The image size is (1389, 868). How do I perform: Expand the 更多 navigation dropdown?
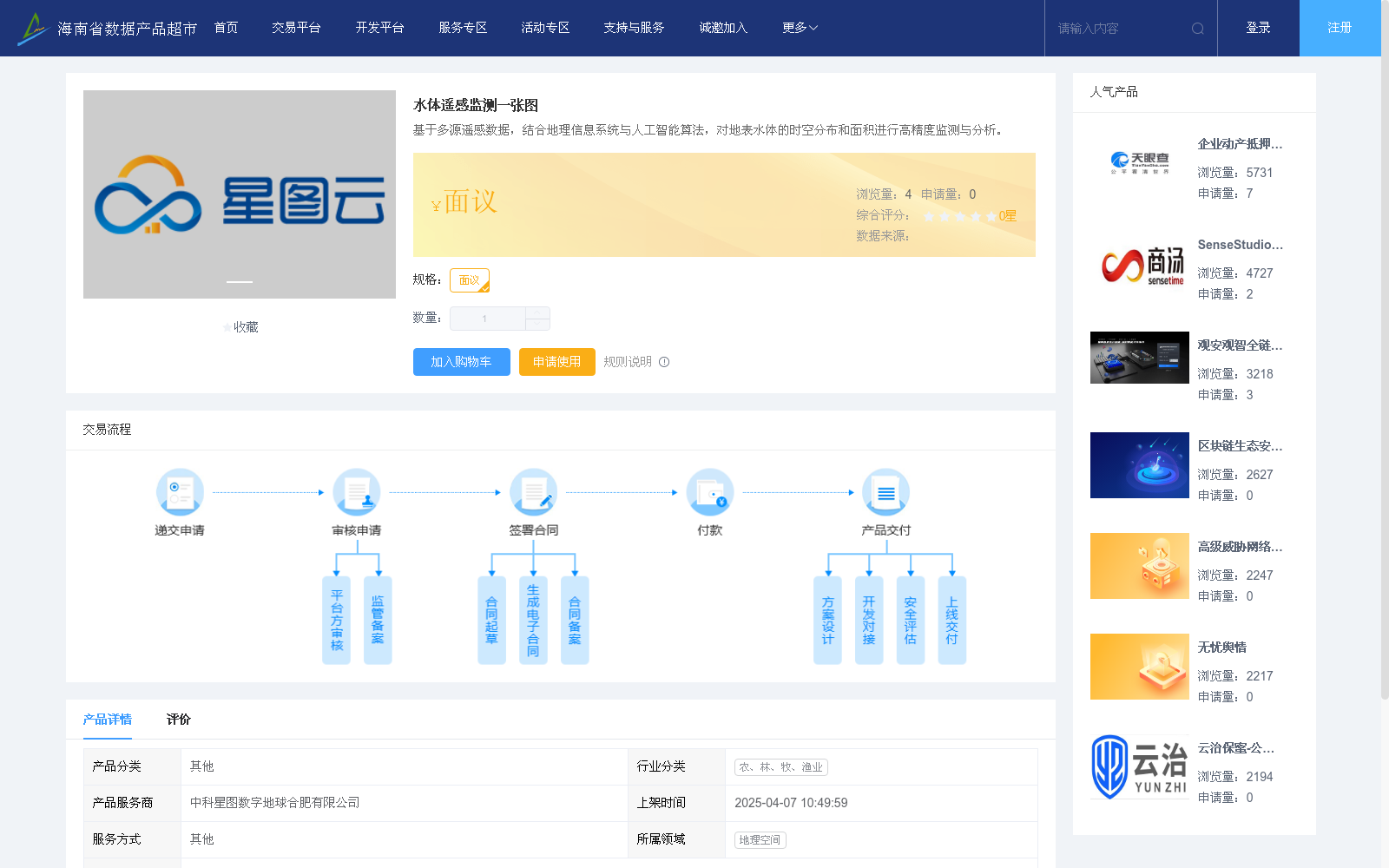click(800, 28)
